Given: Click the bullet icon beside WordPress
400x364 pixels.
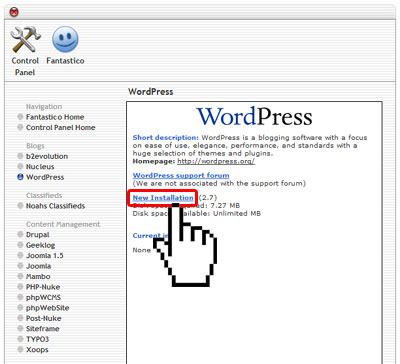Looking at the screenshot, I should click(x=20, y=177).
